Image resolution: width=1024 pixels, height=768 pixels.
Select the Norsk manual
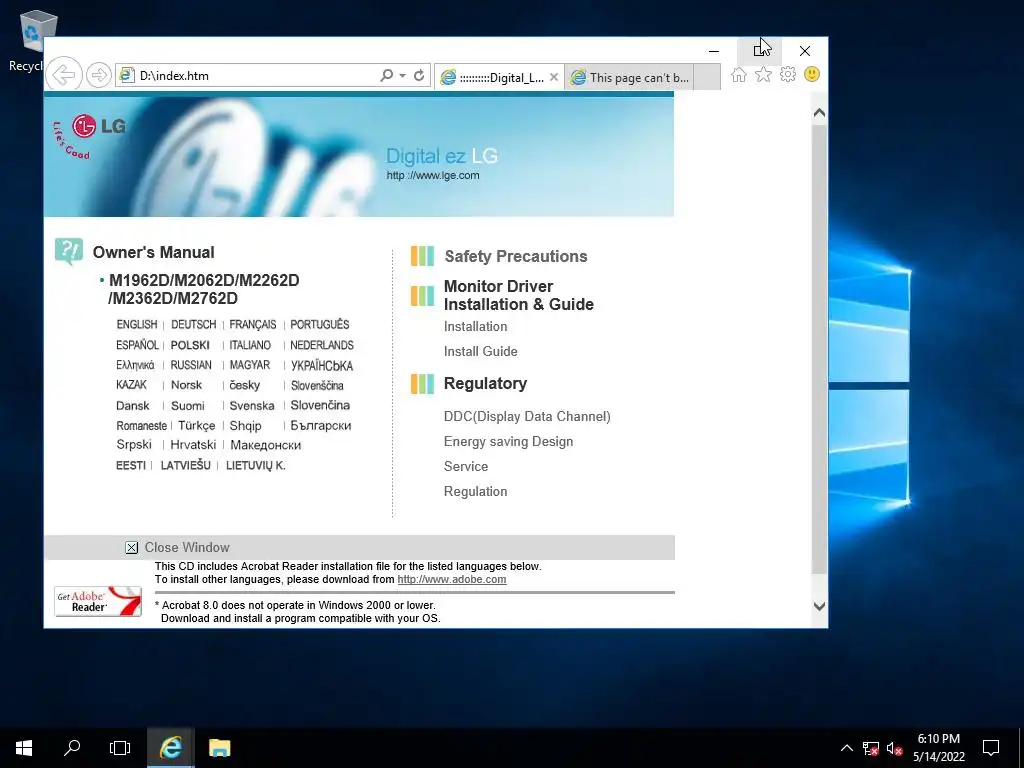tap(186, 385)
